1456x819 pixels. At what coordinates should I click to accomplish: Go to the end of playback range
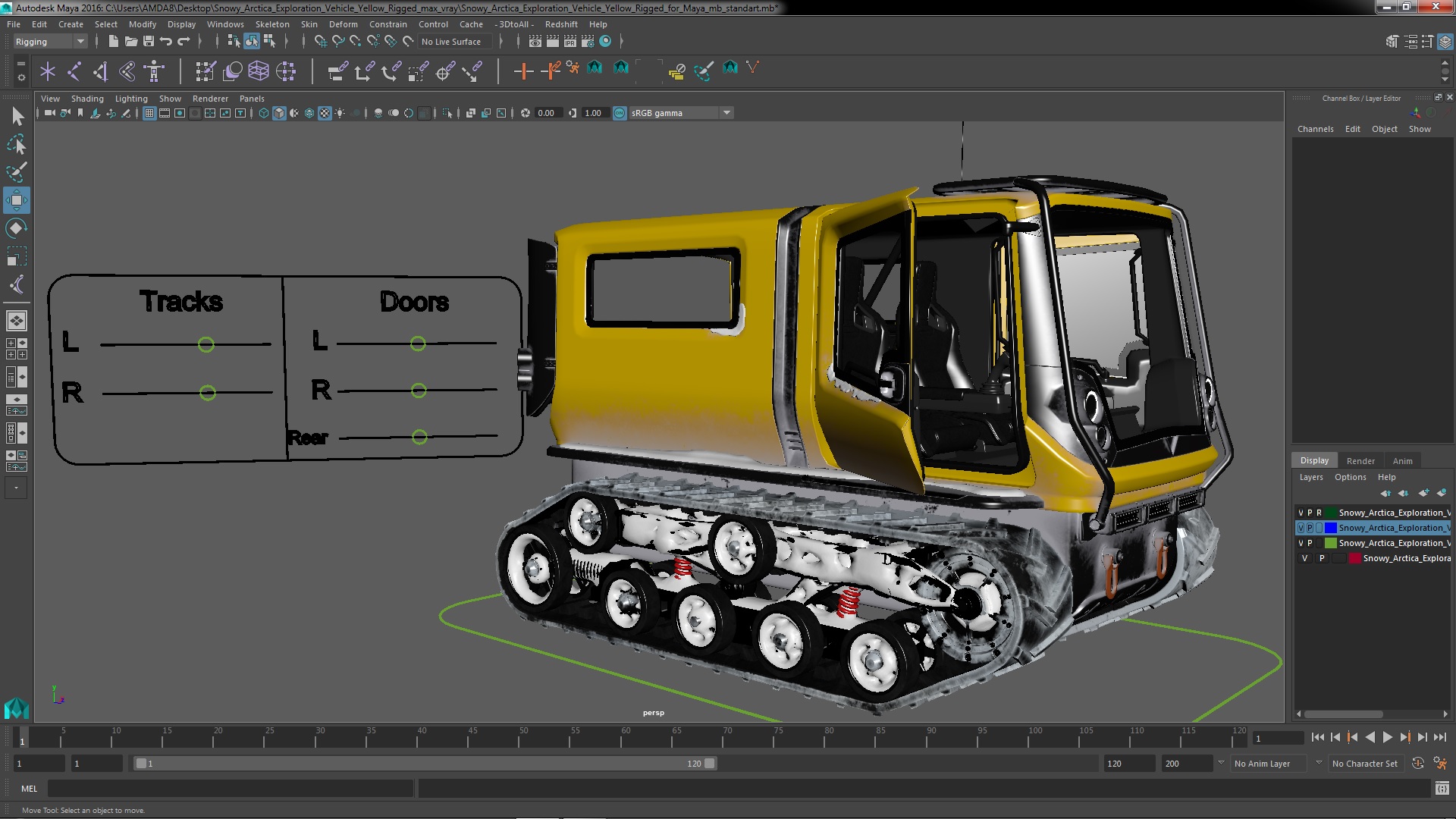(1440, 737)
